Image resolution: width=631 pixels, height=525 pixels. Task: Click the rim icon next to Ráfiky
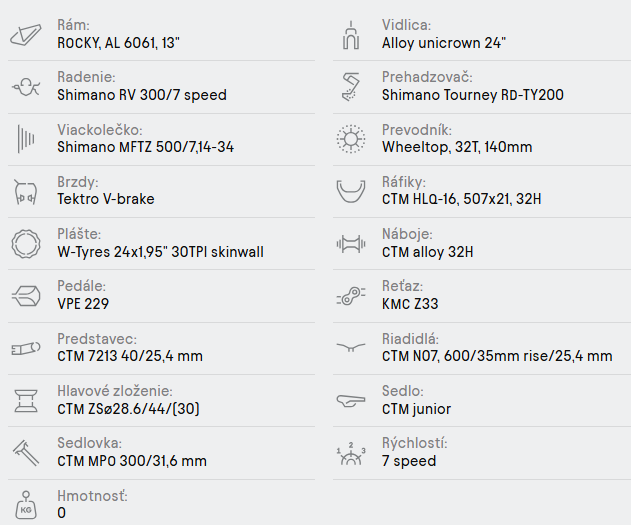(x=350, y=191)
